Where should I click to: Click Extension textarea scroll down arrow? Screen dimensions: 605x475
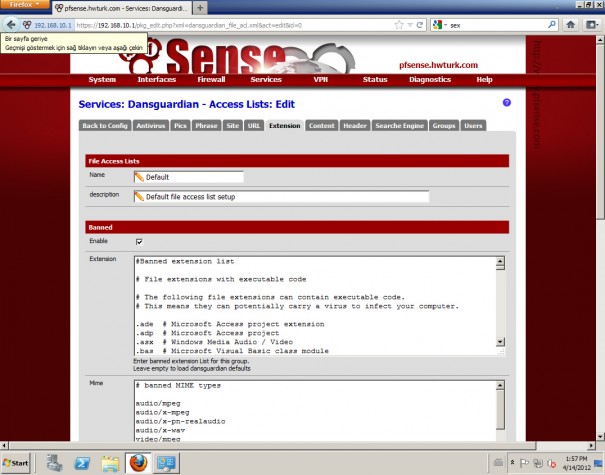[x=500, y=342]
